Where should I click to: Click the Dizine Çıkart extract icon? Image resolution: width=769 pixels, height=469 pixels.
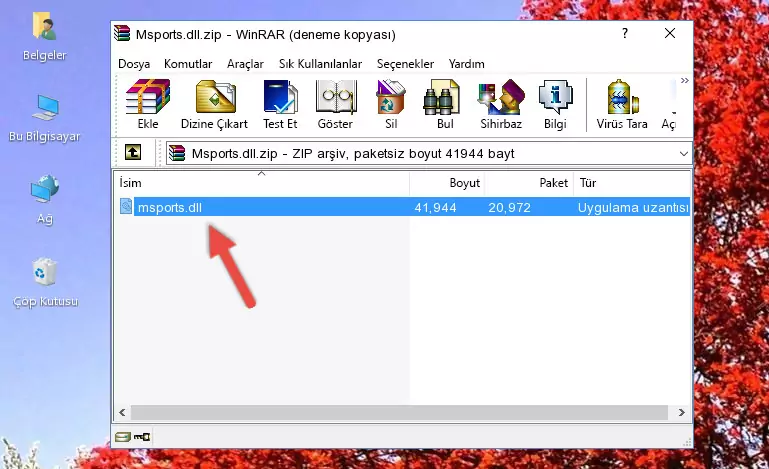coord(214,104)
